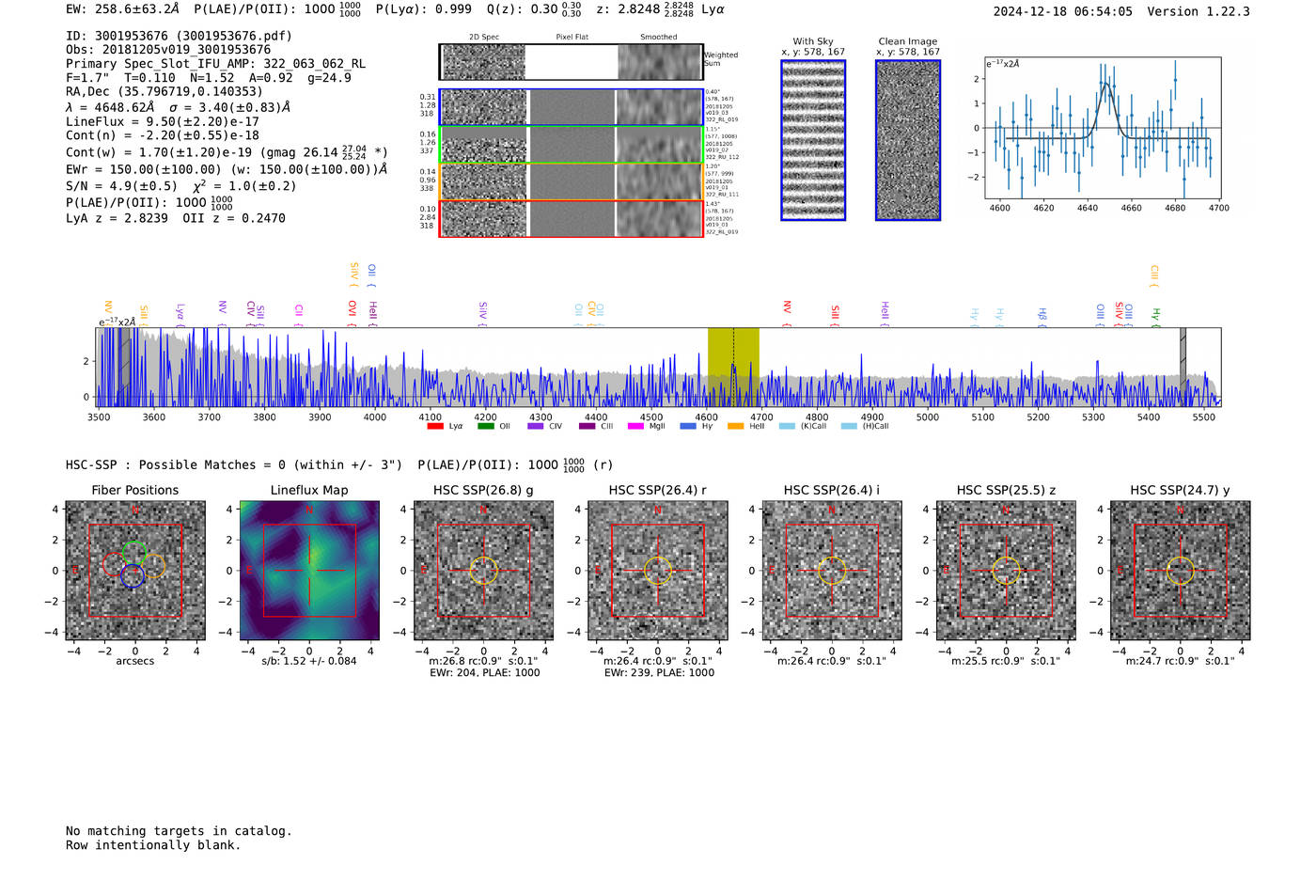Click the orange HeII legend swatch

(x=735, y=426)
